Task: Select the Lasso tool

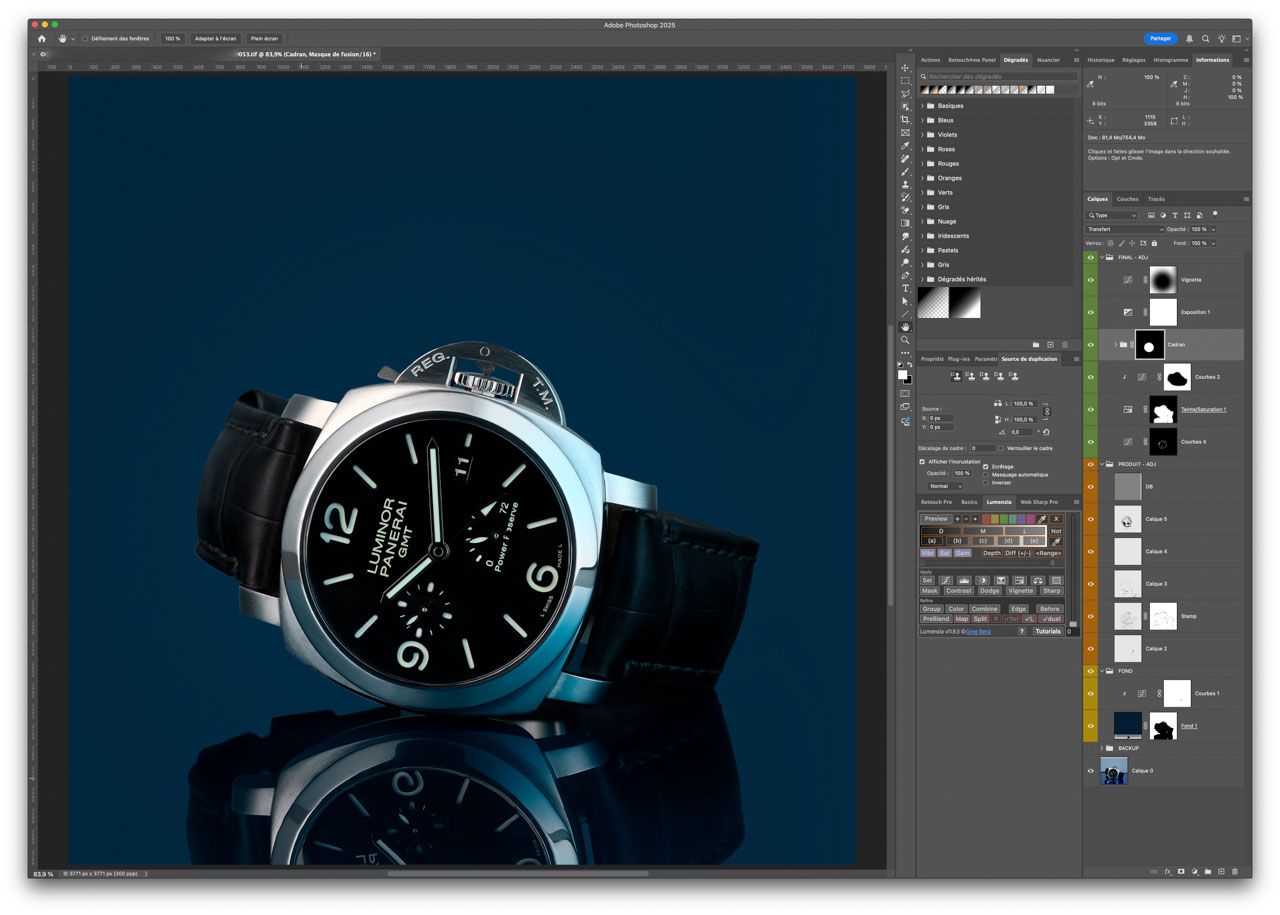Action: pos(905,94)
